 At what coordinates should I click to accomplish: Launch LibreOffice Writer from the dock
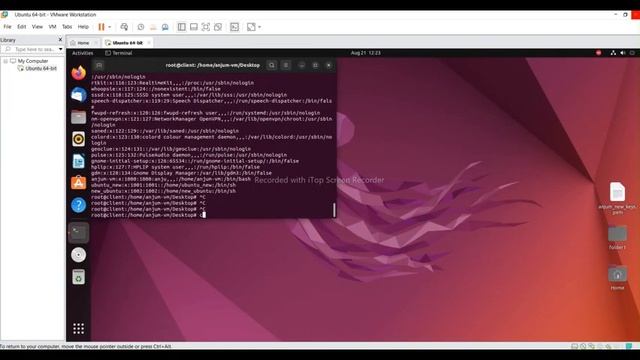(78, 161)
